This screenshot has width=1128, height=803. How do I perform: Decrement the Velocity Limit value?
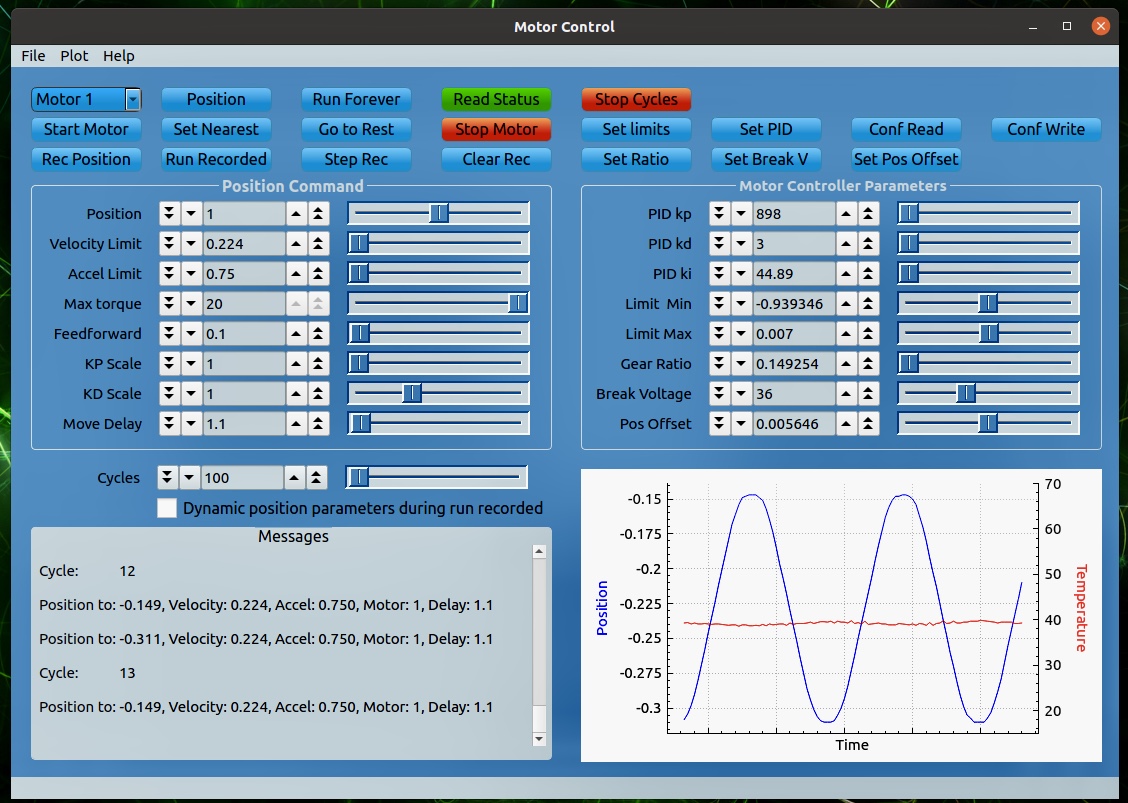(190, 243)
